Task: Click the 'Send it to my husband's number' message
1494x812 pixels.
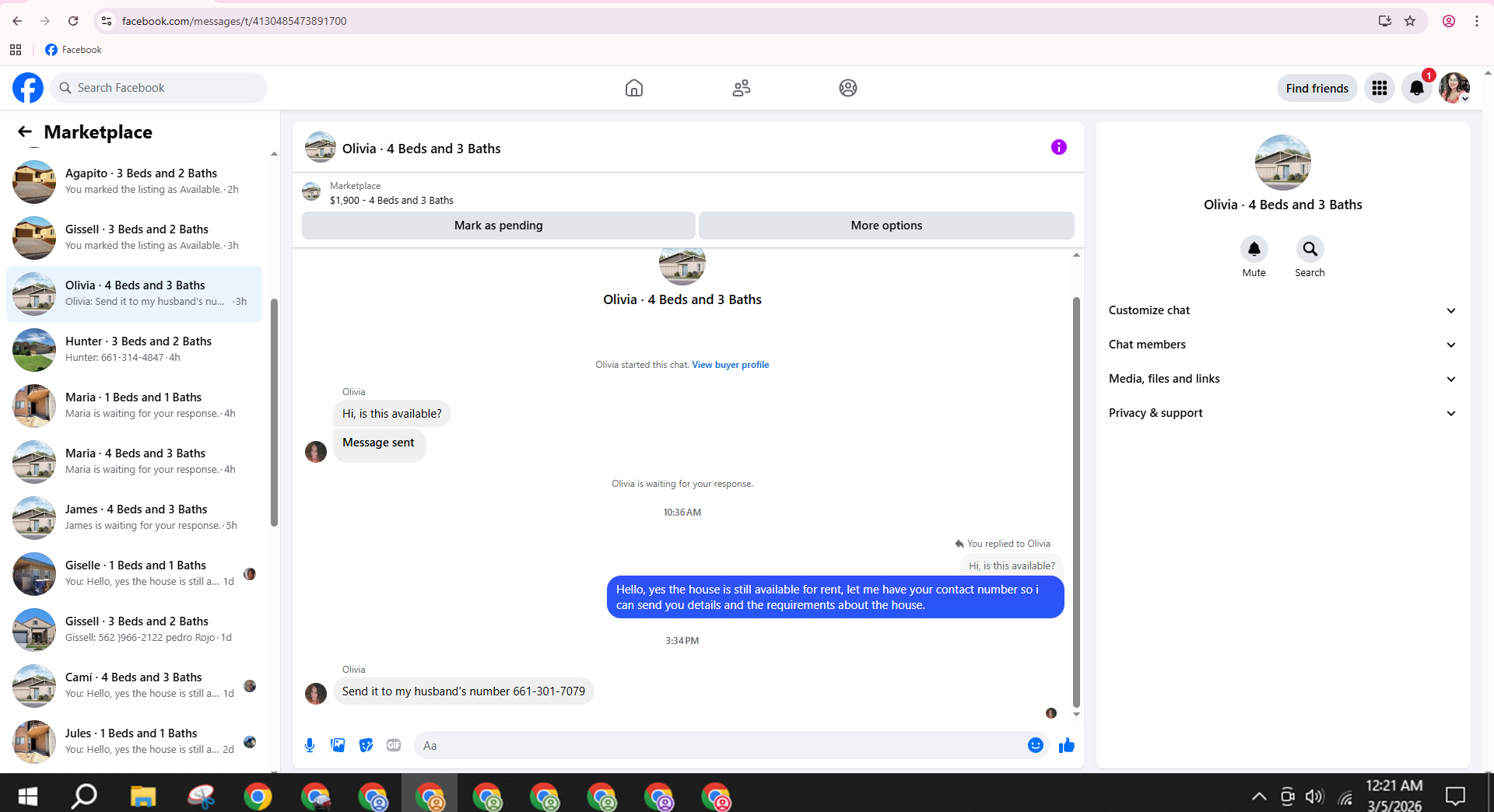Action: (464, 691)
